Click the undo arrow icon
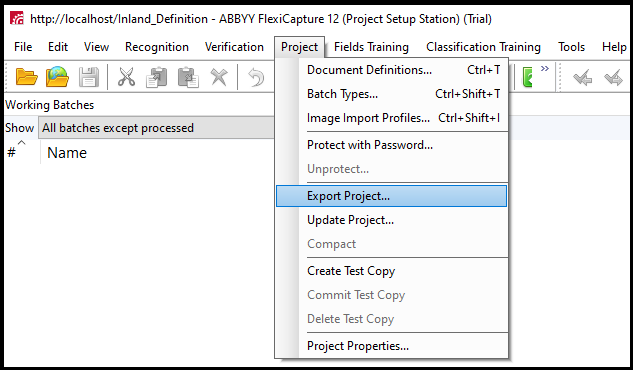This screenshot has width=633, height=370. [x=256, y=77]
